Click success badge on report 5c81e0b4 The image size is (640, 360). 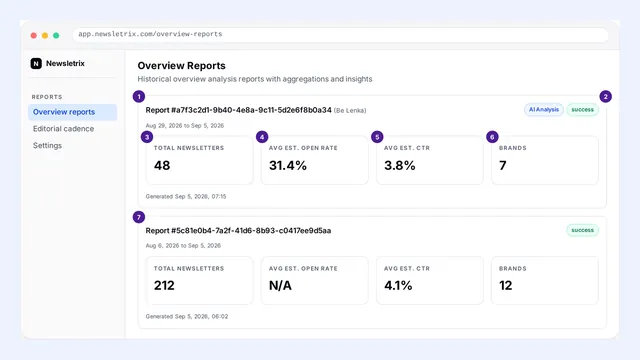pos(582,230)
